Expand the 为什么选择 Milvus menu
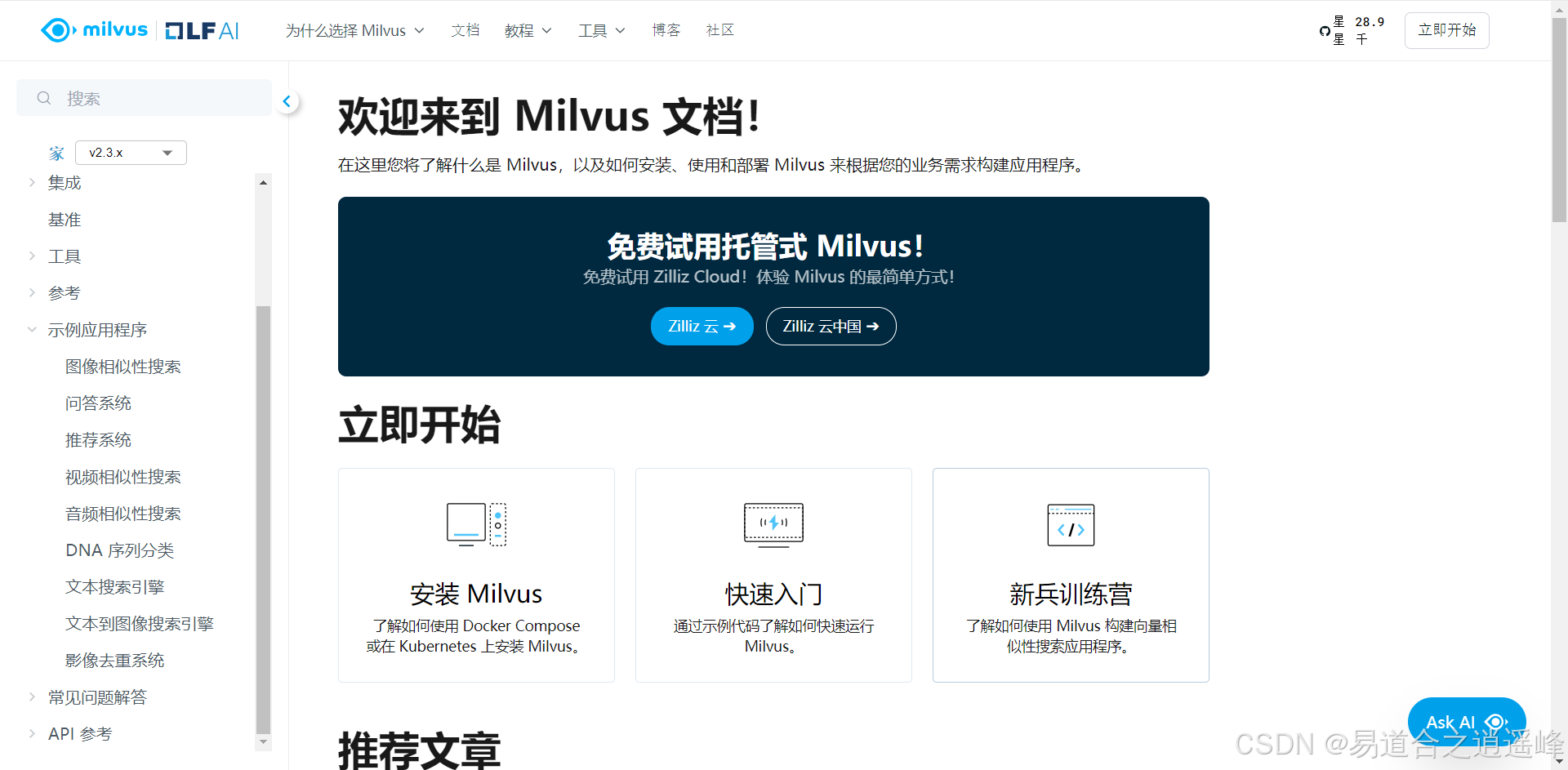1568x770 pixels. coord(354,31)
